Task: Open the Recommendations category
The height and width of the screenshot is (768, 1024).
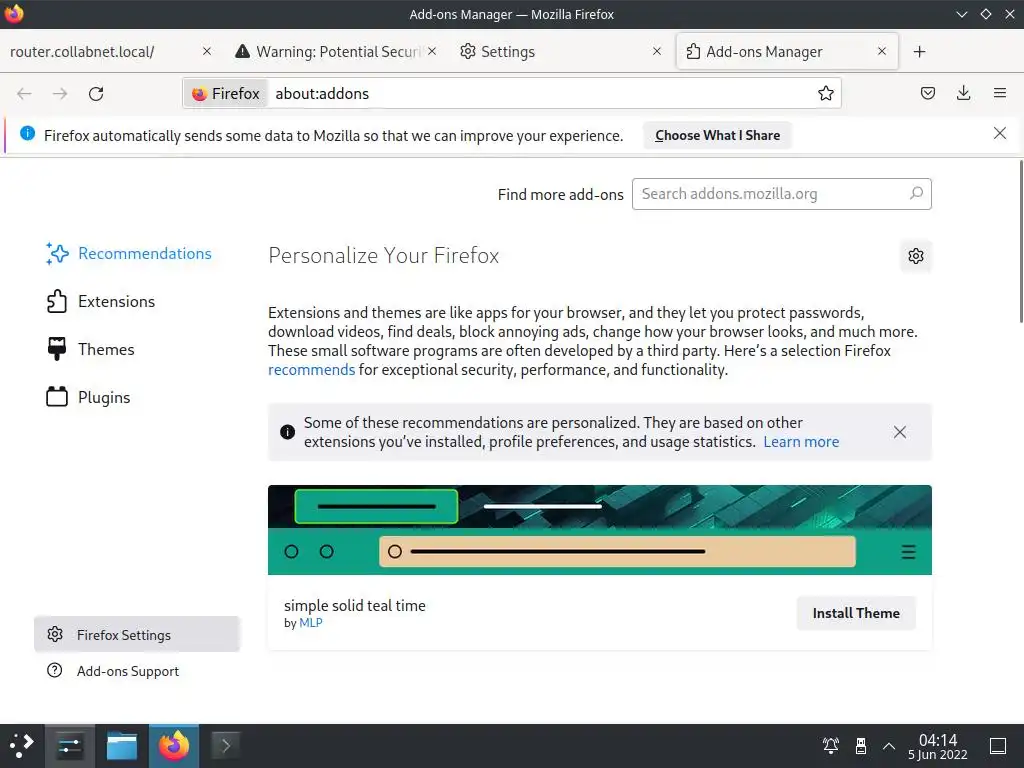Action: click(129, 253)
